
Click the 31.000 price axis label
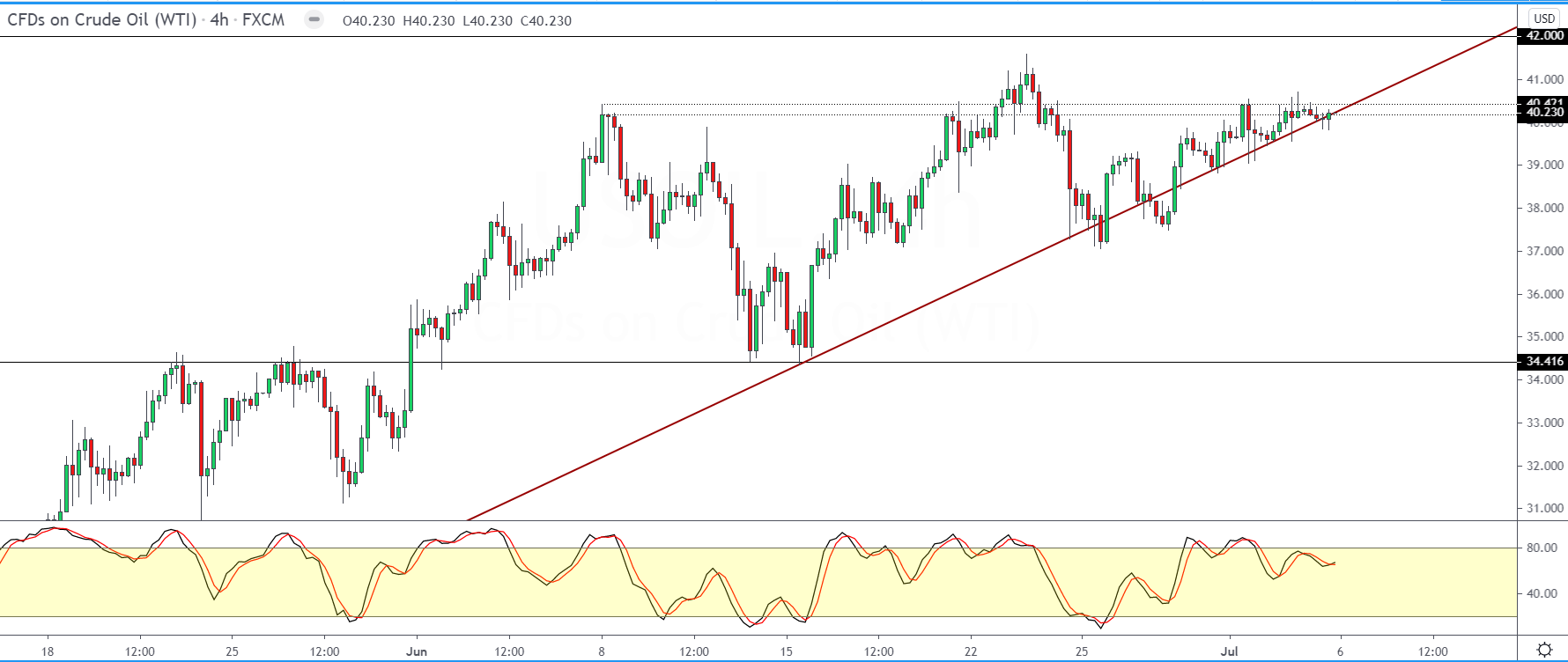(1545, 508)
